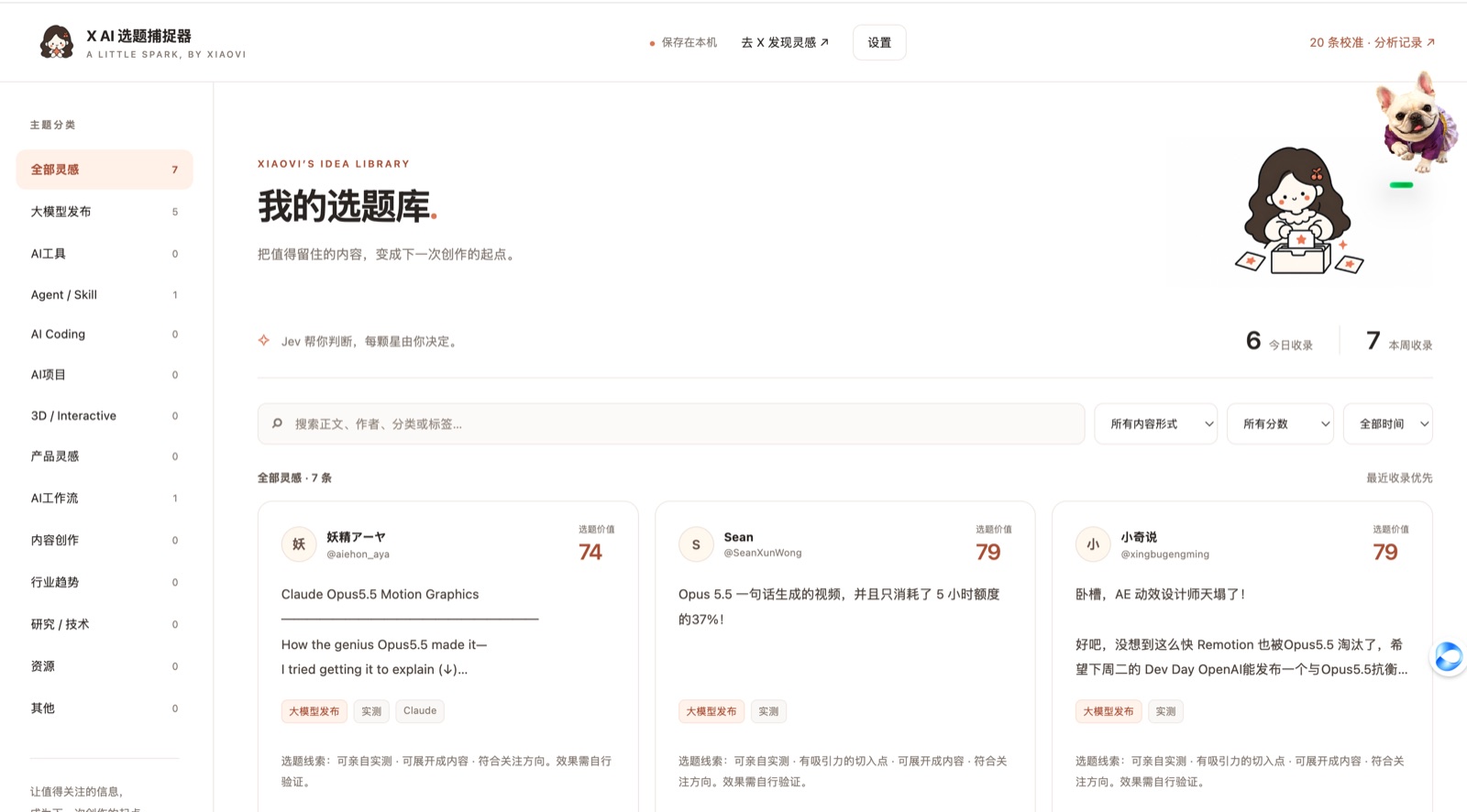Select 产品灵感 category in sidebar

(105, 456)
